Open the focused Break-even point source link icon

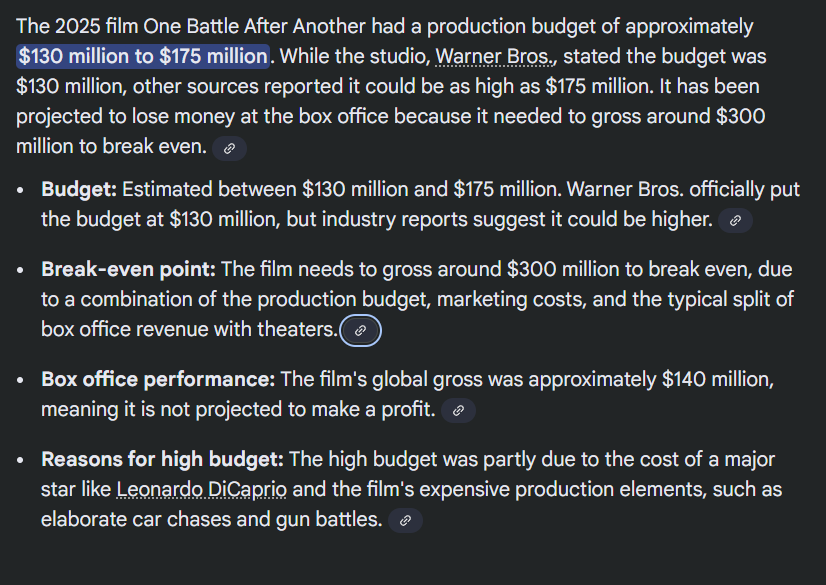tap(361, 330)
